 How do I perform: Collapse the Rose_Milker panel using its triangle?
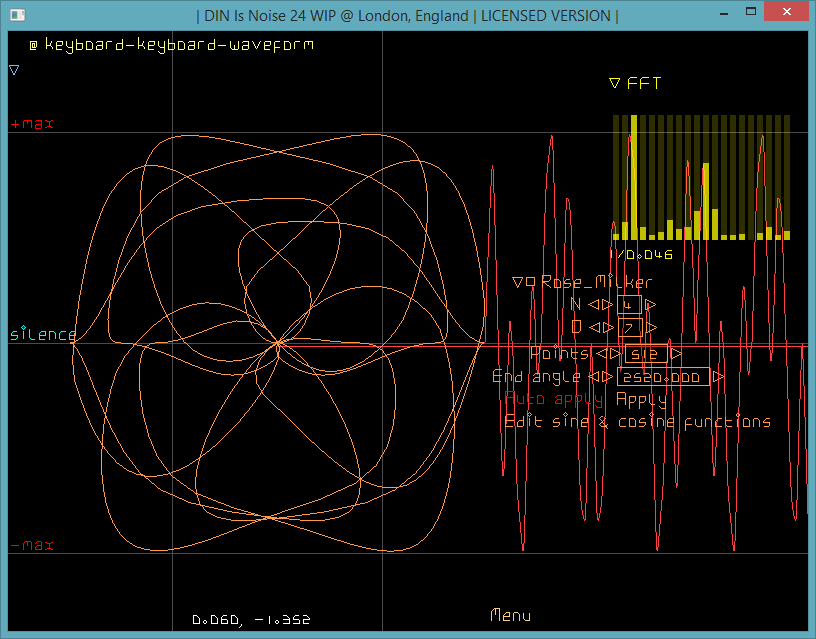tap(517, 283)
